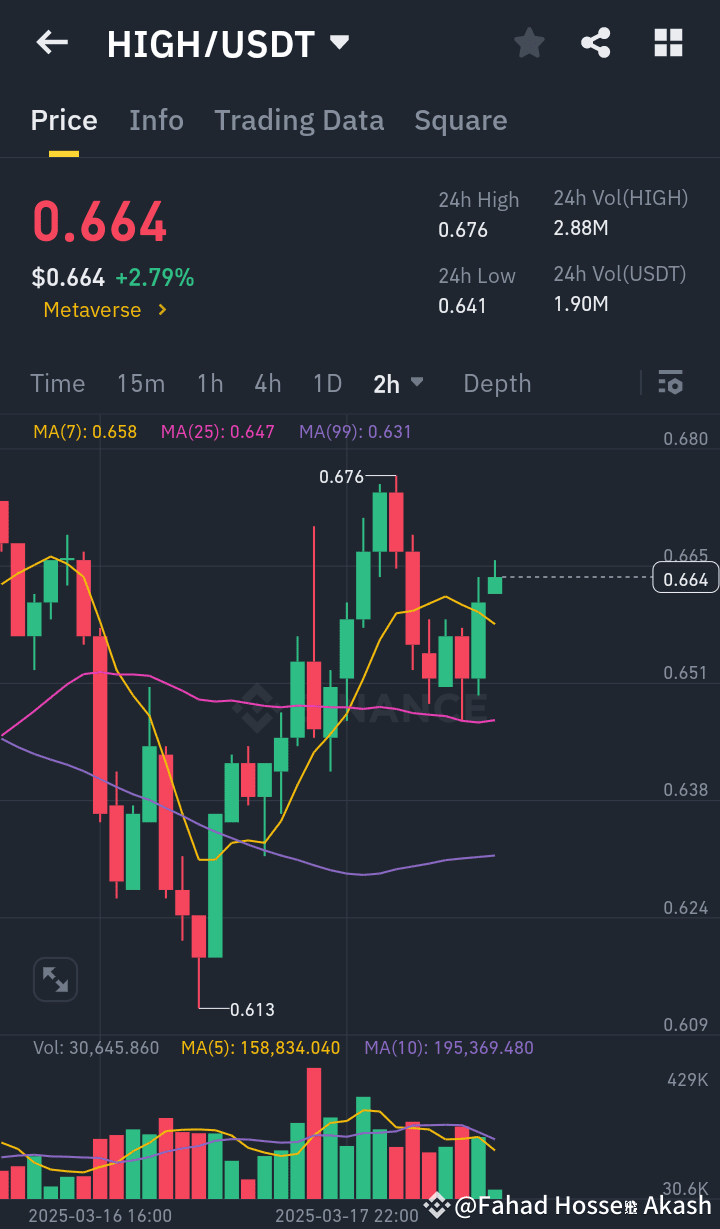The height and width of the screenshot is (1229, 720).
Task: Tap the current price marker 0.664
Action: 685,577
